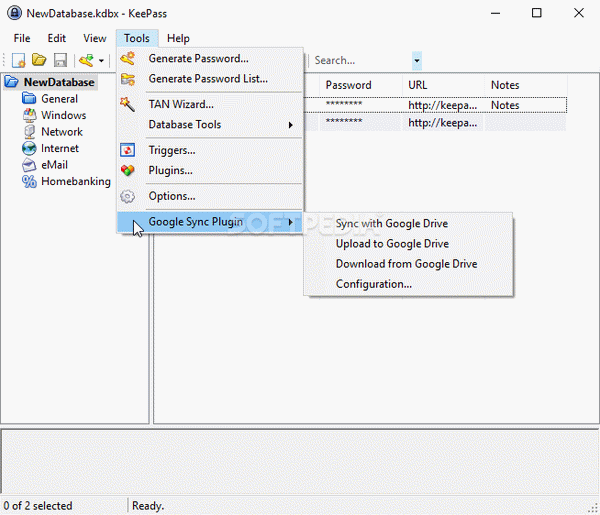Image resolution: width=600 pixels, height=515 pixels.
Task: Open Options... from Tools menu
Action: pos(210,196)
